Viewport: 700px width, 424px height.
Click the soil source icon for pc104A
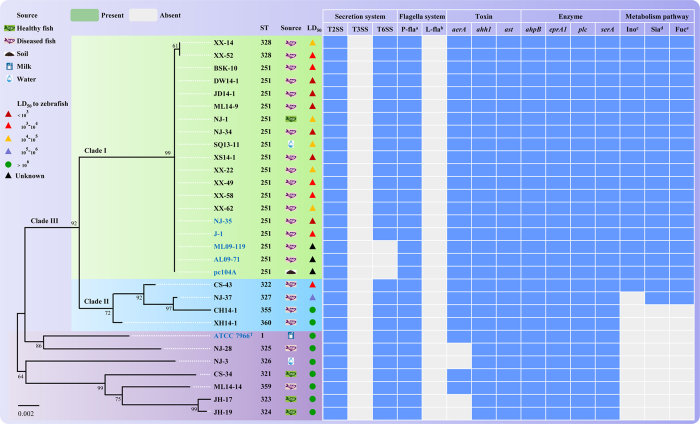[291, 272]
